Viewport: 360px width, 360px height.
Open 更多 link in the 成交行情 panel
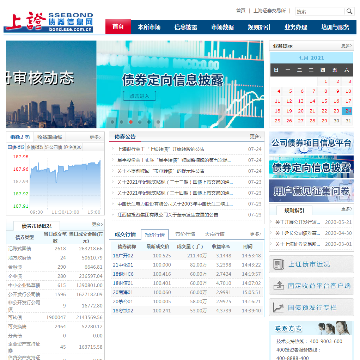(x=255, y=234)
